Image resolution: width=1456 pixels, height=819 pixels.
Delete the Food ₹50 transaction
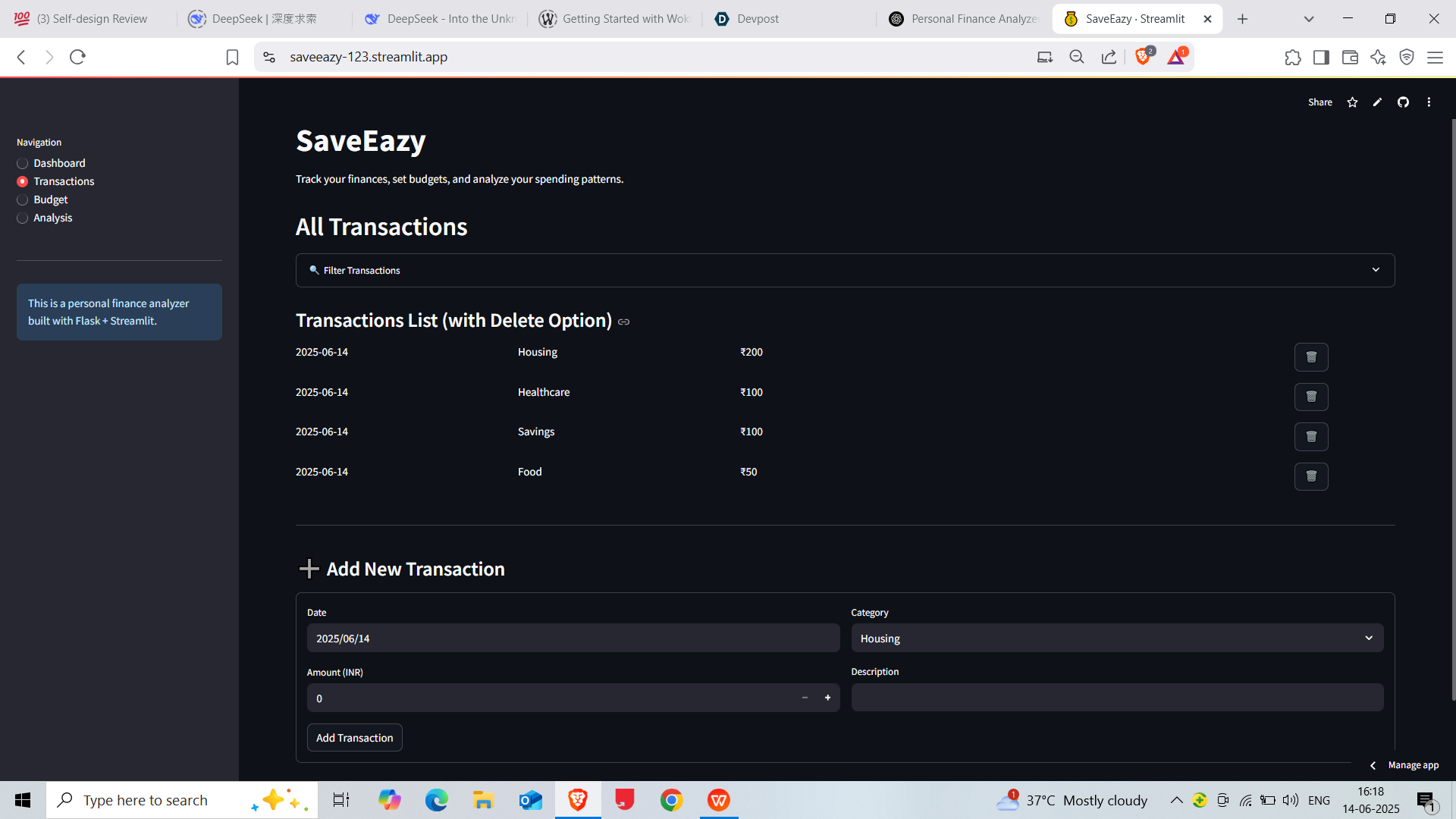pos(1310,476)
